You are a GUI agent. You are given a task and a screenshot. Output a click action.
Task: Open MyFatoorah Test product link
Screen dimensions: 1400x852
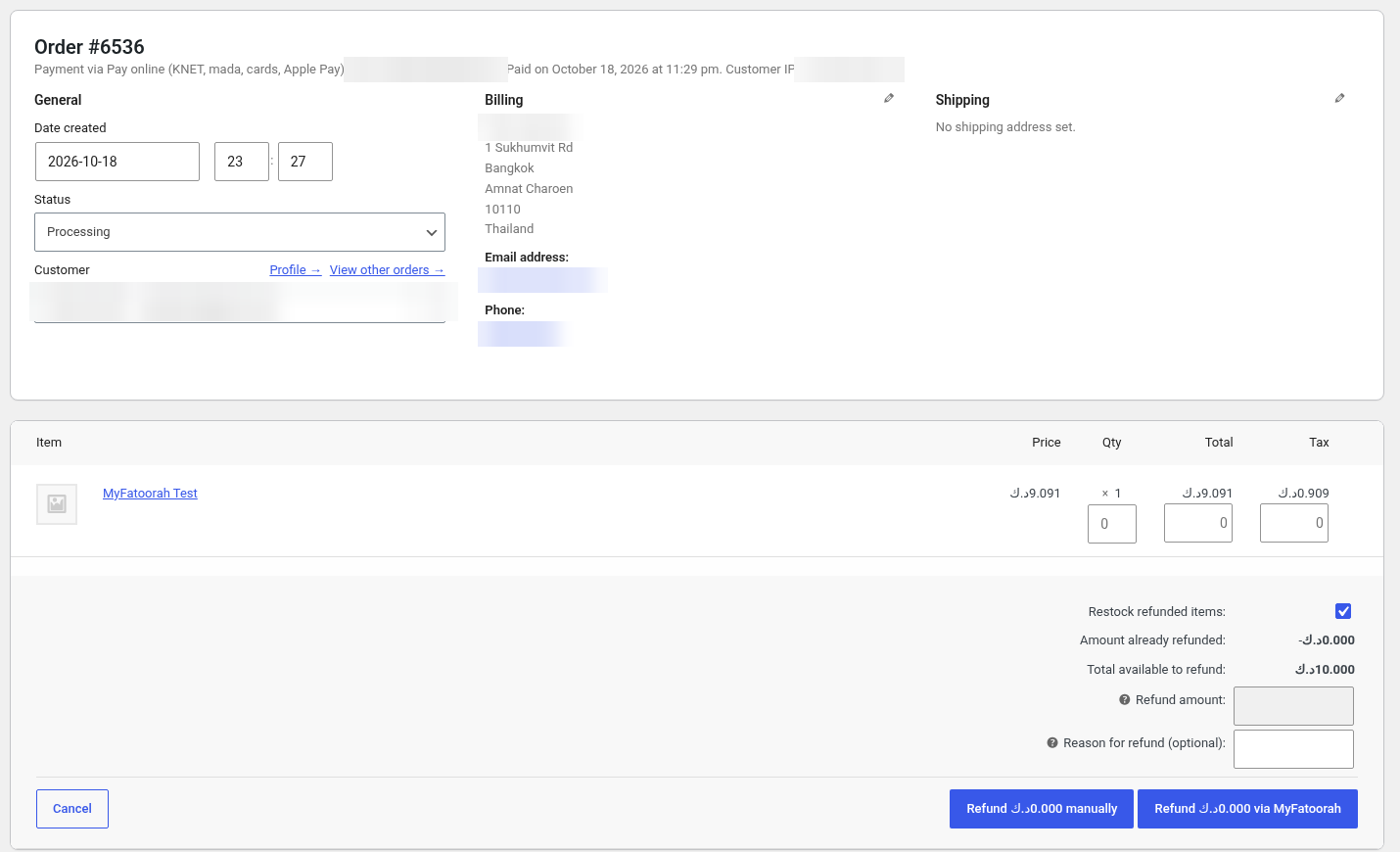(150, 494)
